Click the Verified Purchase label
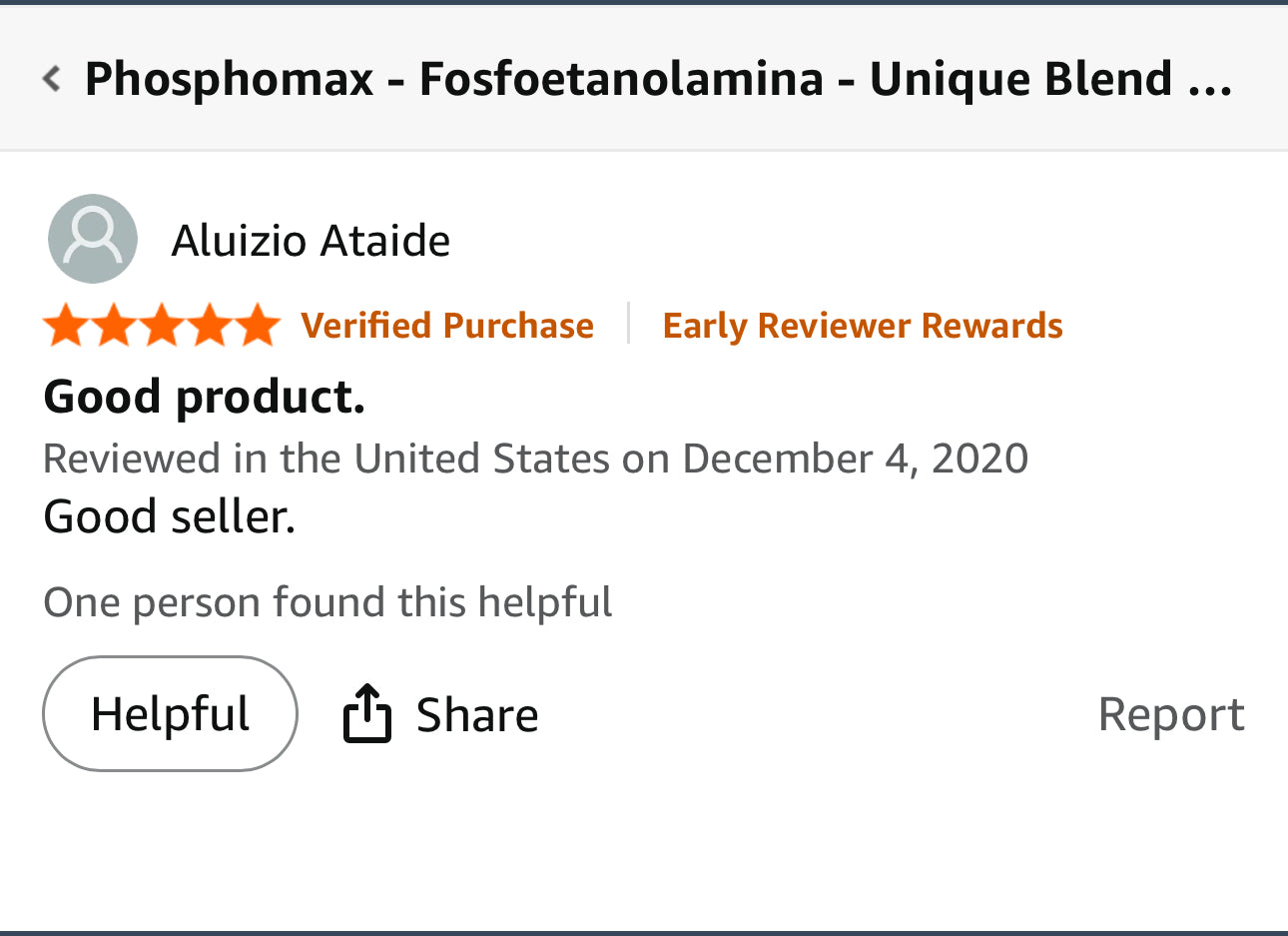Screen dimensions: 1288x936 click(x=447, y=326)
